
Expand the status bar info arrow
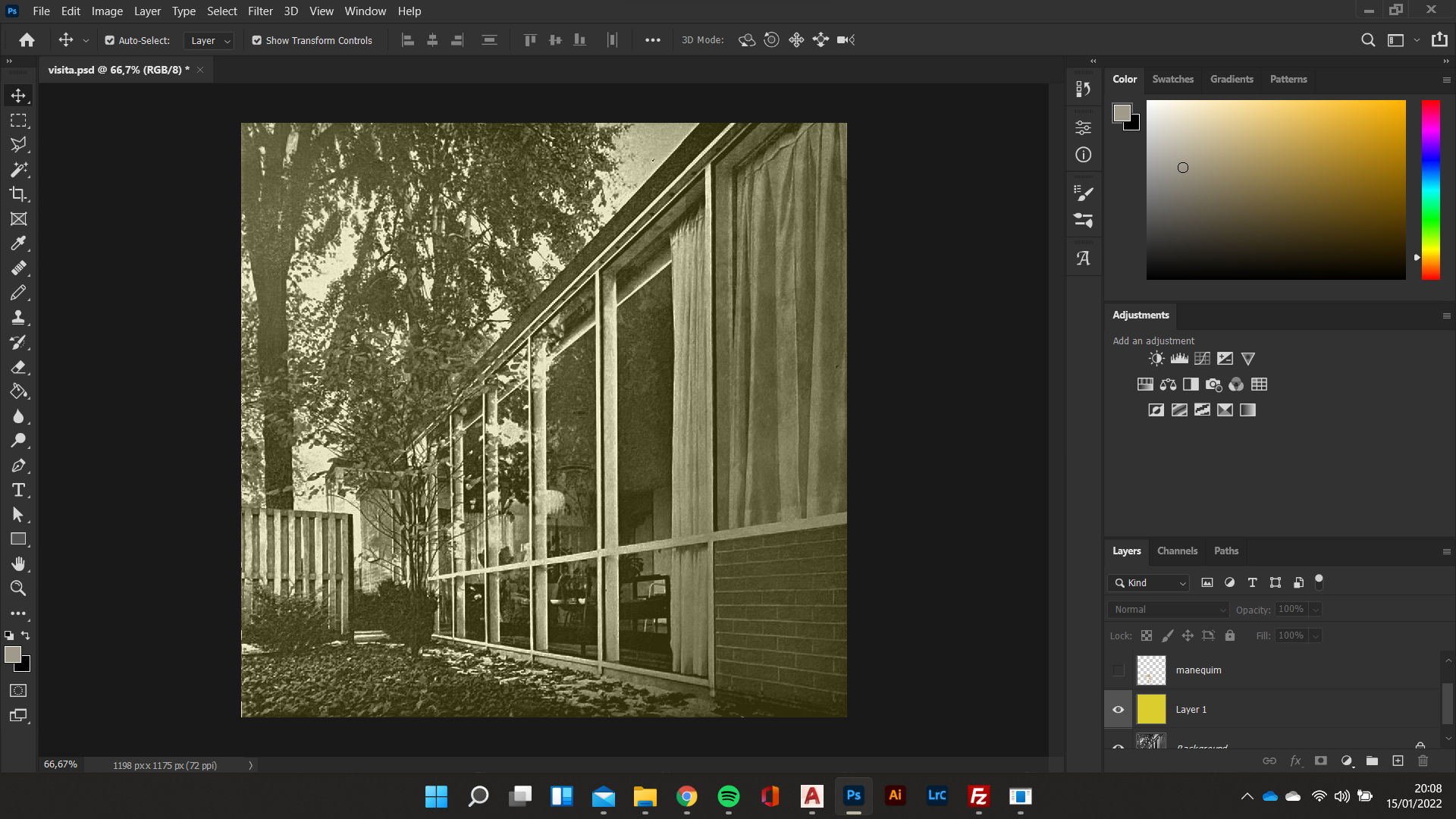pos(250,766)
